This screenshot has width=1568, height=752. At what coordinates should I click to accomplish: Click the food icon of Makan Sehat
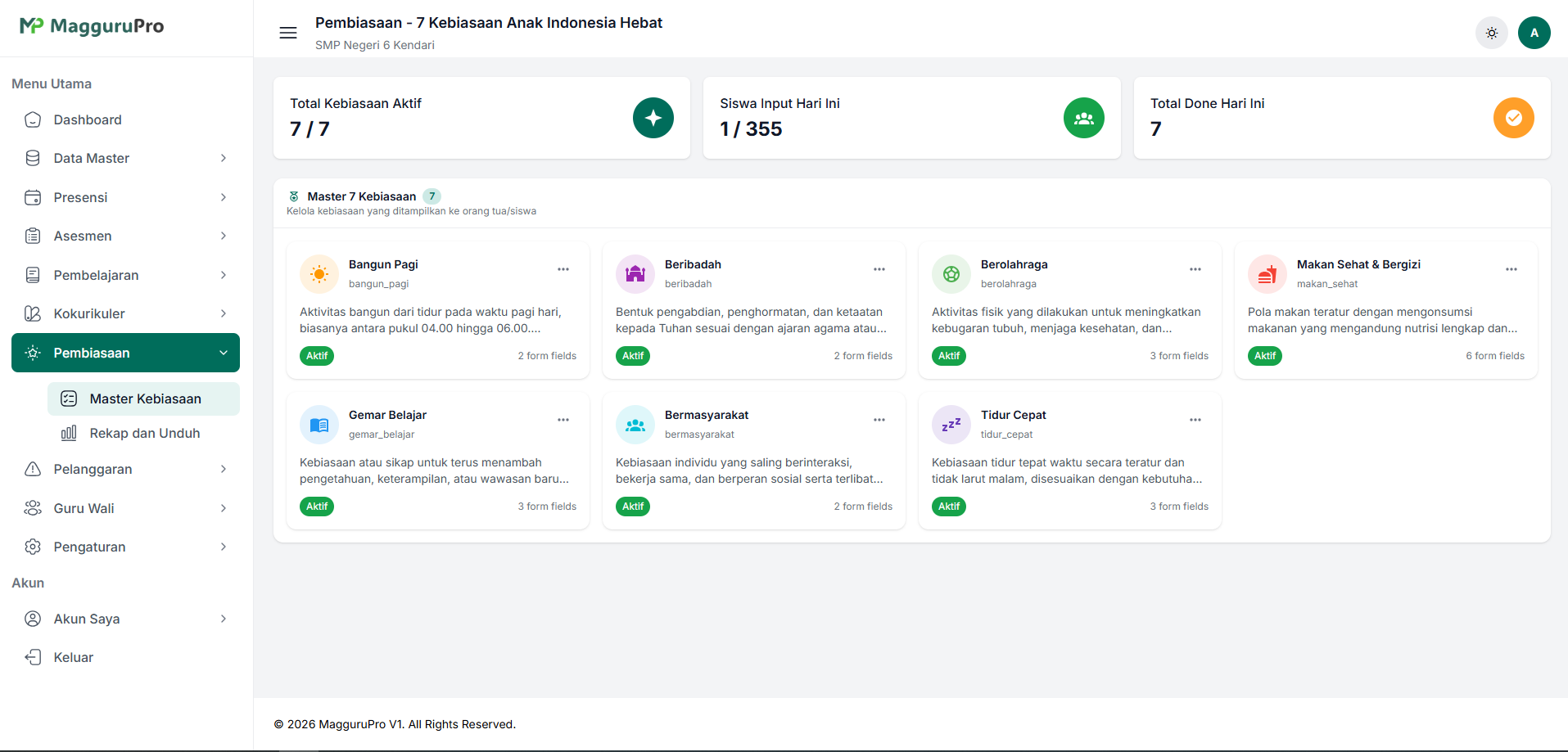click(x=1268, y=274)
